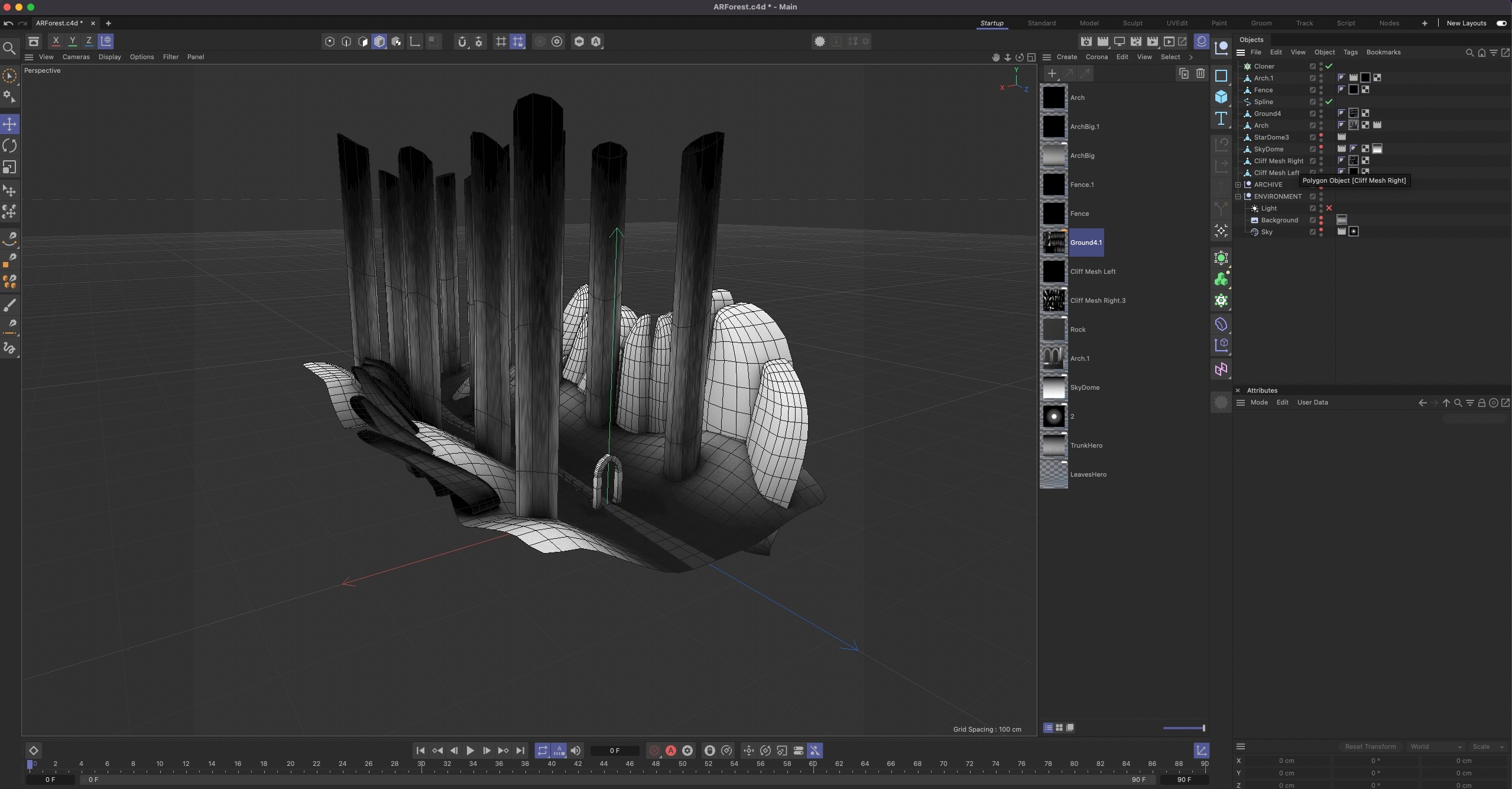Select the Scale tool in left toolbar
Screen dimensions: 1512x789
click(10, 167)
